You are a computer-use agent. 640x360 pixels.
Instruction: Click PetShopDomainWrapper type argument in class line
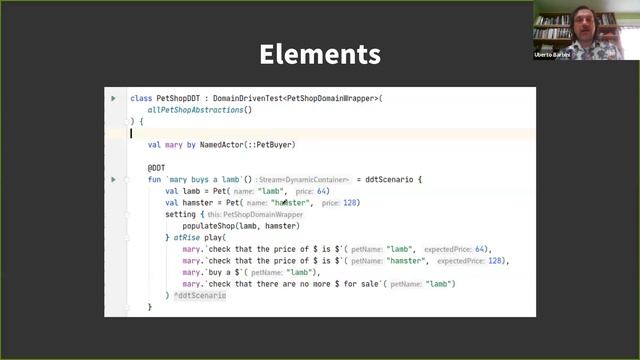point(331,98)
